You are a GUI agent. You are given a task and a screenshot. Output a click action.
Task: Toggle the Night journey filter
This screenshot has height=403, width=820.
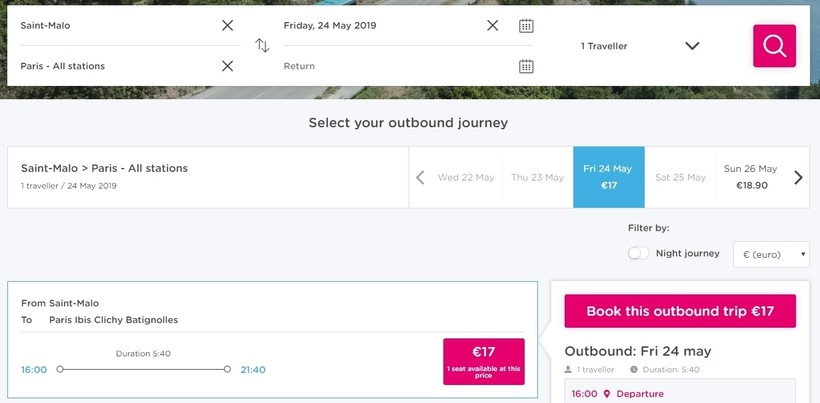pyautogui.click(x=639, y=253)
